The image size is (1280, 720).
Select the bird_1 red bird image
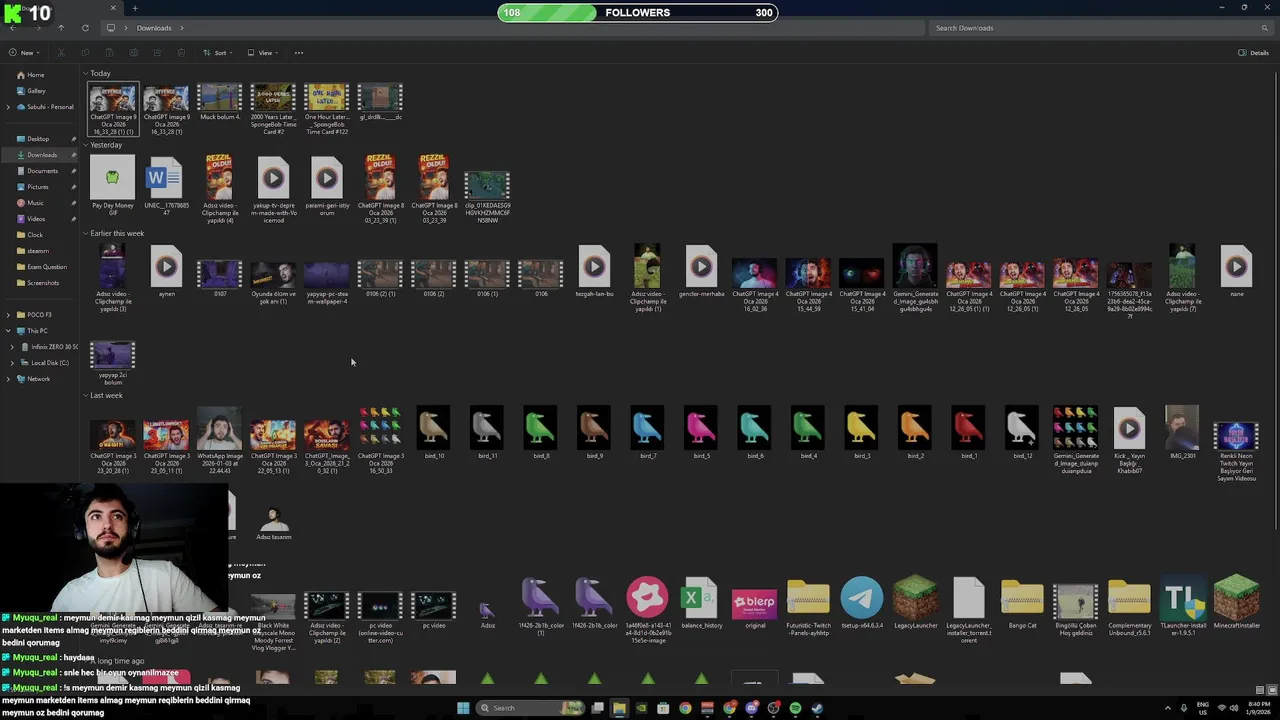coord(968,432)
